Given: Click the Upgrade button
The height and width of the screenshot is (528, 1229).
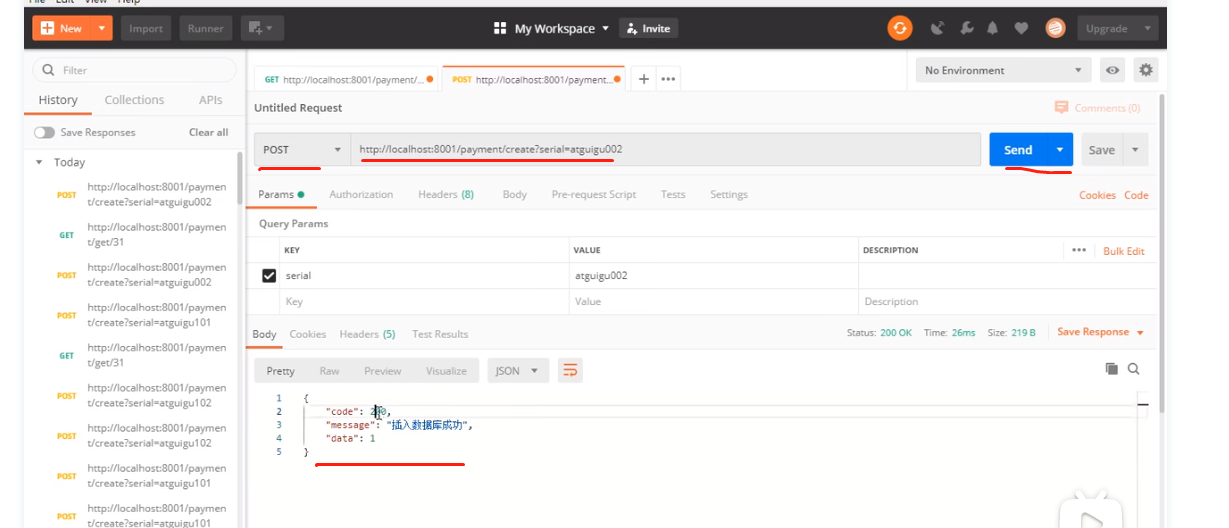Looking at the screenshot, I should coord(1107,28).
